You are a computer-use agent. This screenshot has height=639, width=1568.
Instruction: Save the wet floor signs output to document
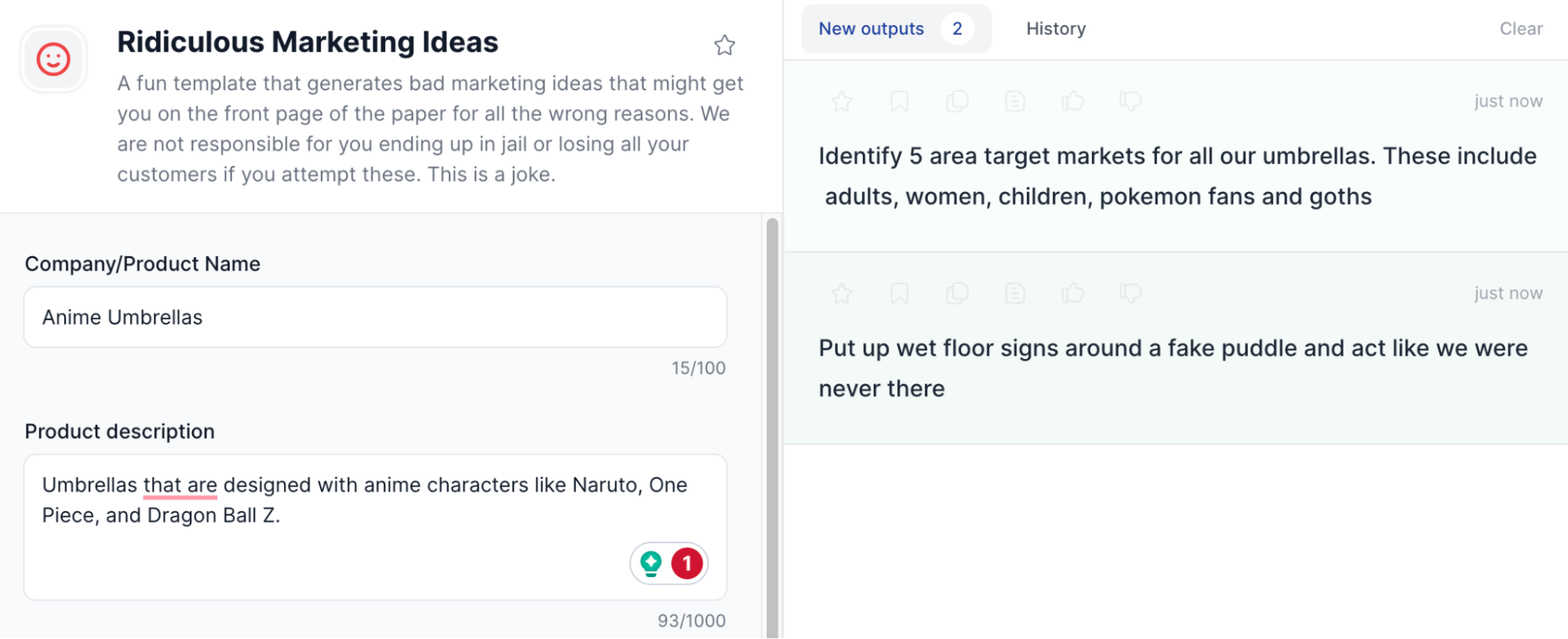coord(1015,293)
